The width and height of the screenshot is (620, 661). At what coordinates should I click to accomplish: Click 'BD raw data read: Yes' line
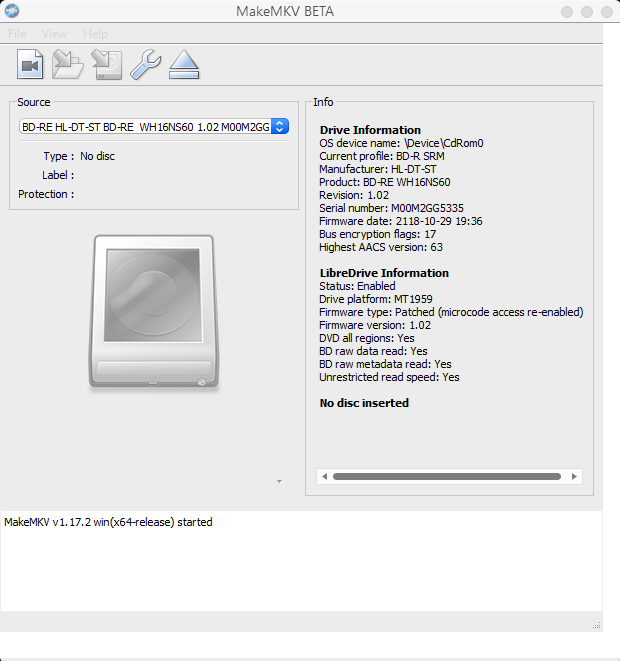[373, 351]
